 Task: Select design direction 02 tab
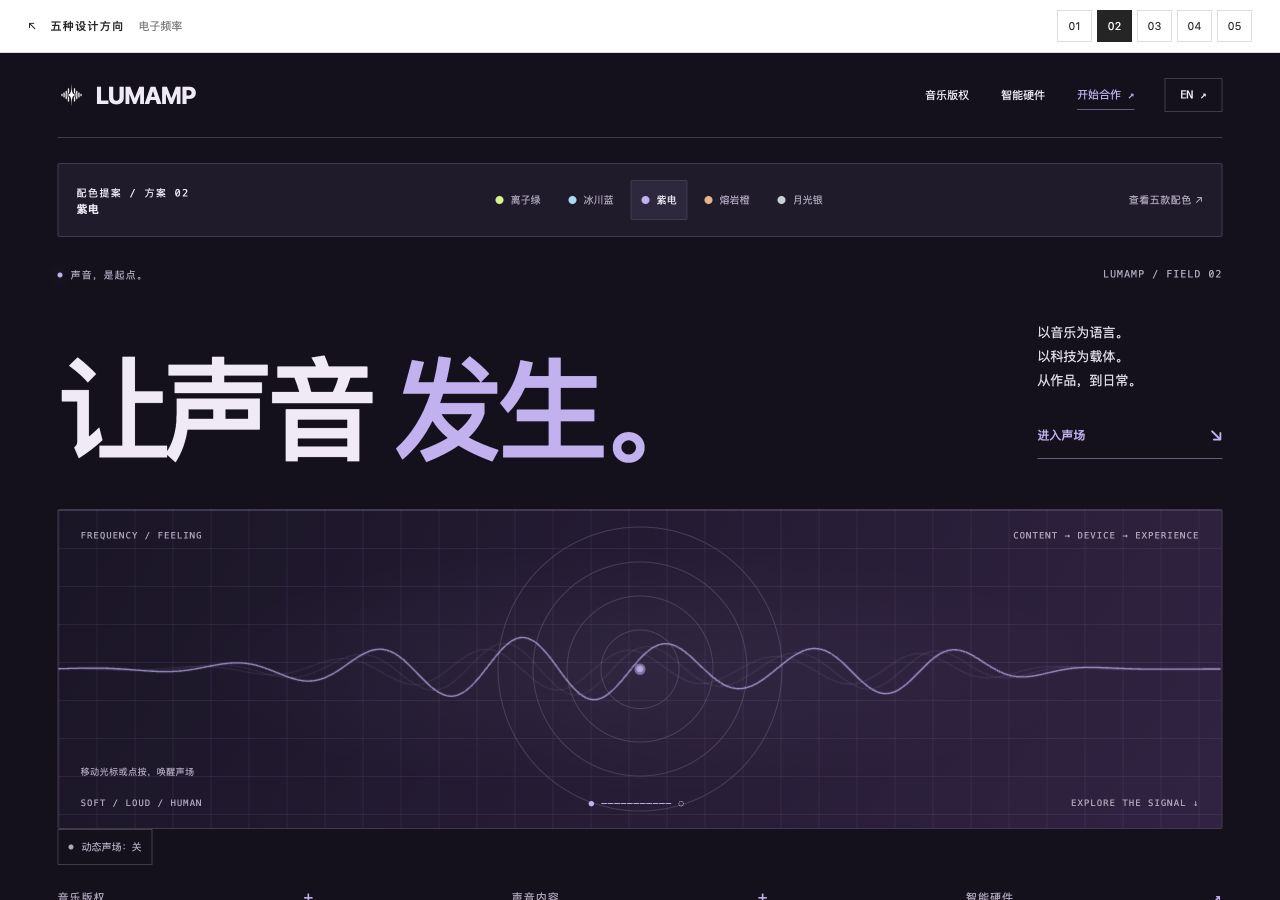click(x=1114, y=26)
